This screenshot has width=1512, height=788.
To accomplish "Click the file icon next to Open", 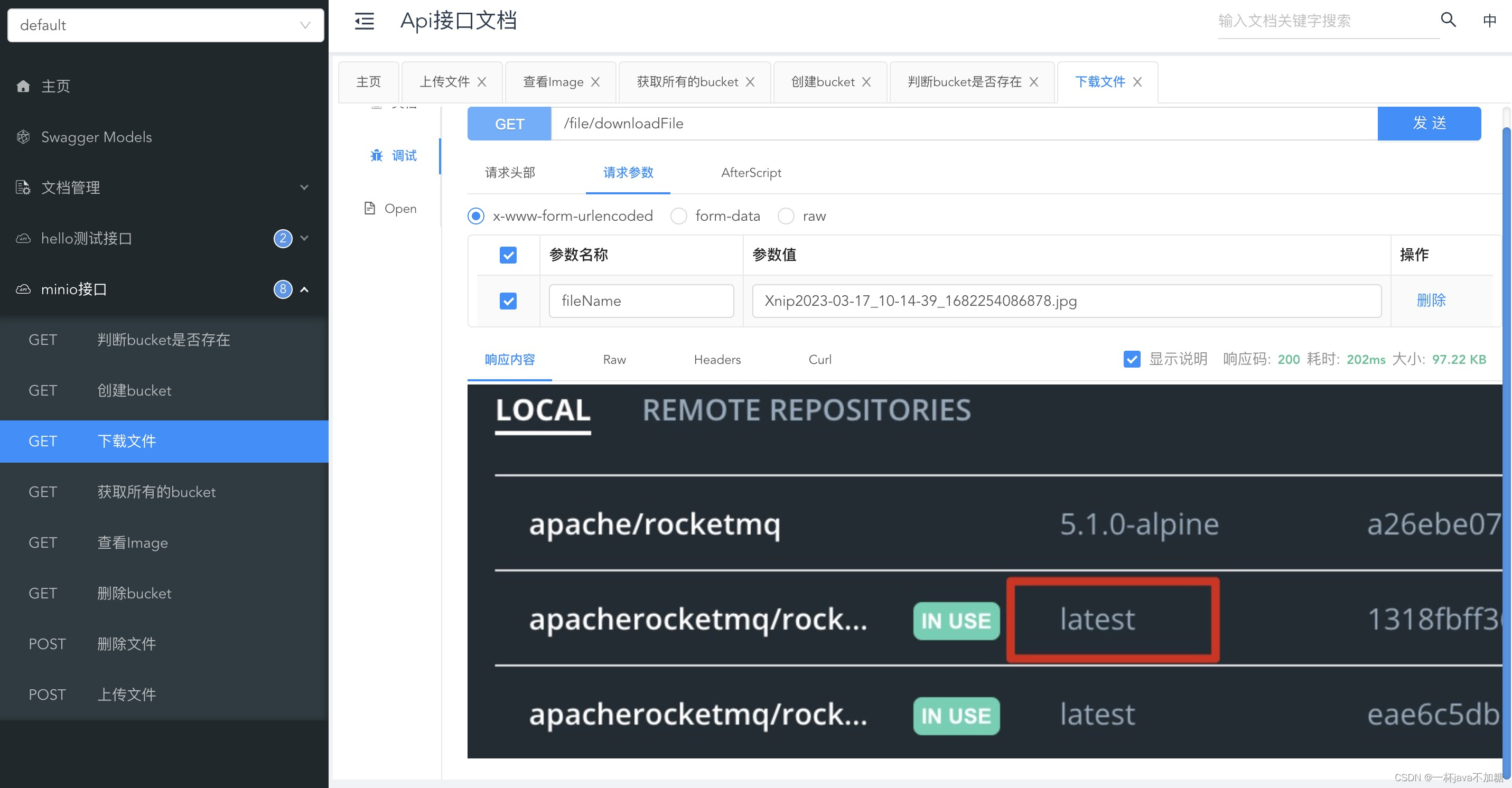I will pos(370,208).
